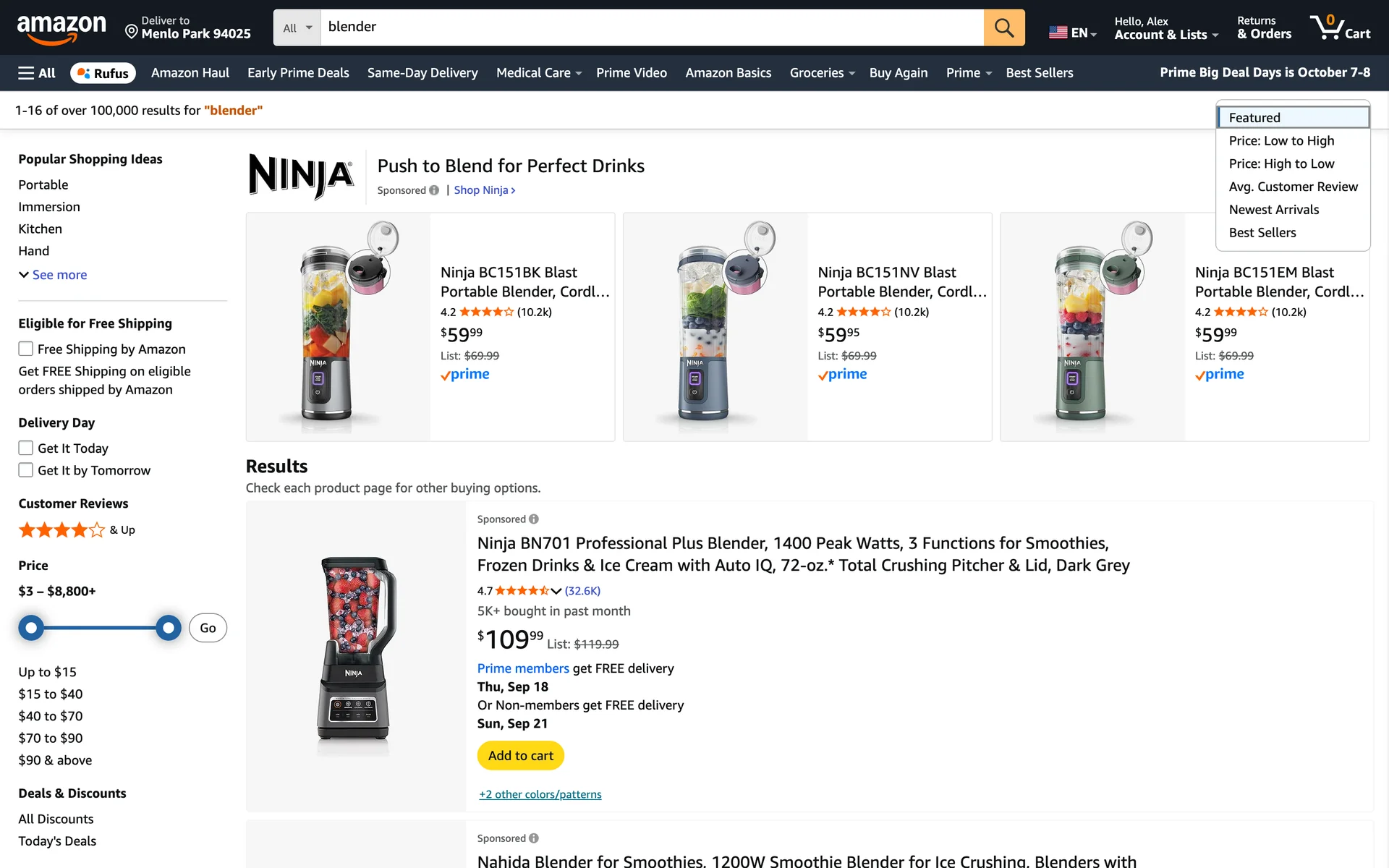The width and height of the screenshot is (1389, 868).
Task: Select Price: Low to High sort option
Action: tap(1281, 141)
